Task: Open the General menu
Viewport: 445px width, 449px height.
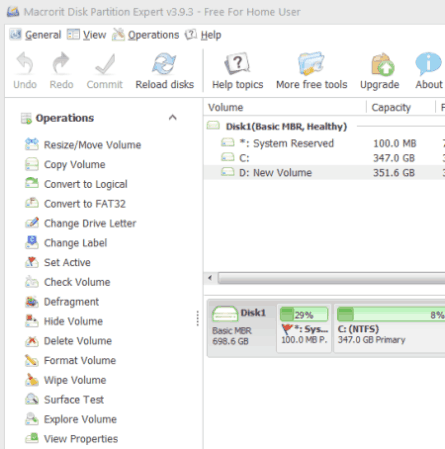Action: click(35, 35)
